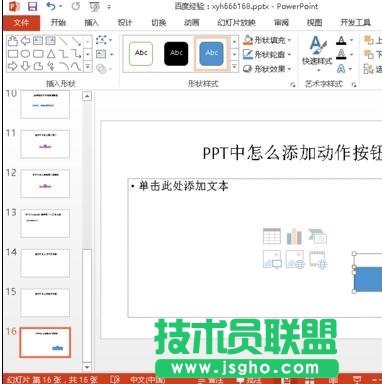
Task: Select the arc shape in gallery
Action: 64,67
